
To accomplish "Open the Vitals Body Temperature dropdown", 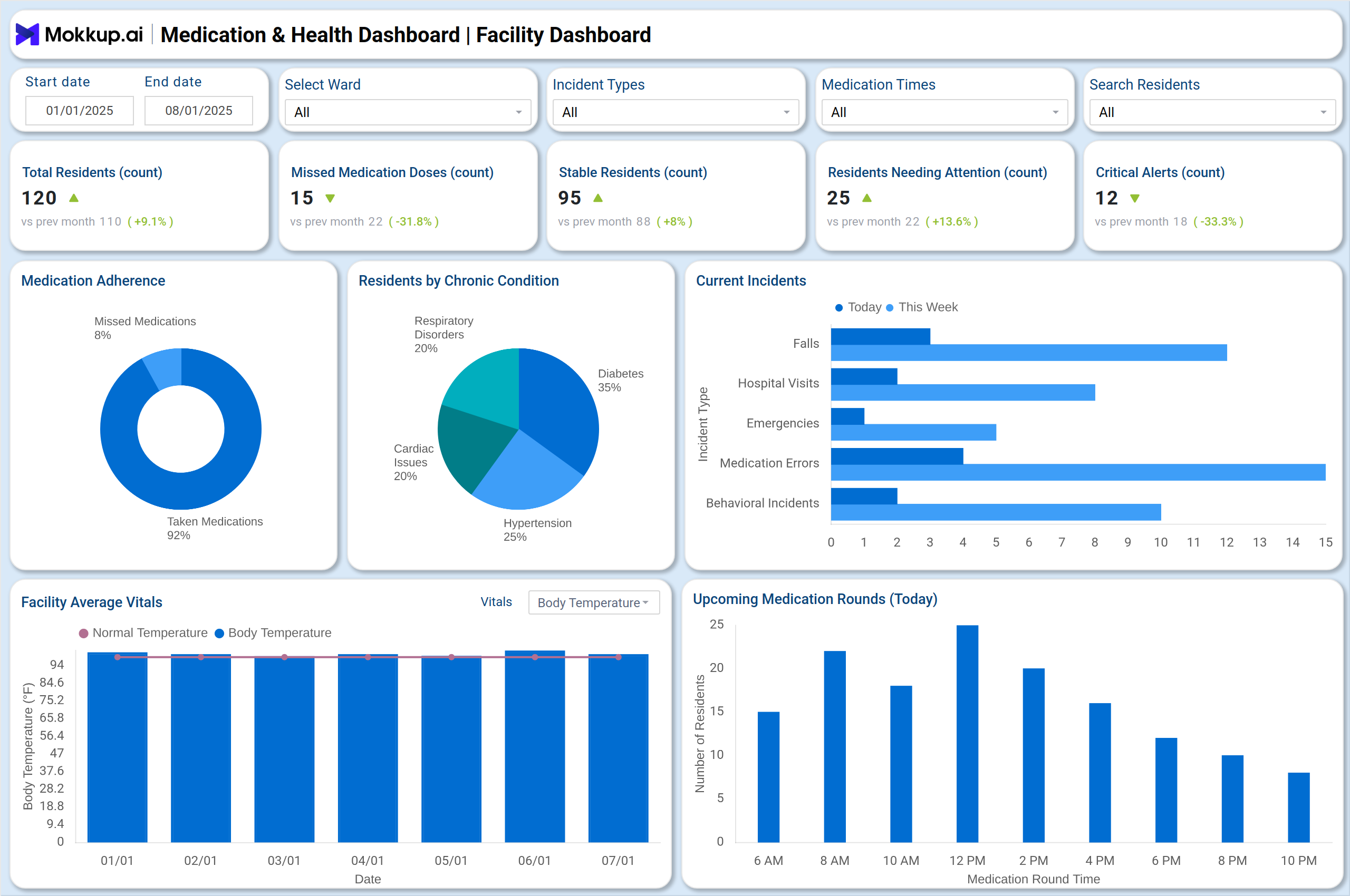I will pos(594,602).
